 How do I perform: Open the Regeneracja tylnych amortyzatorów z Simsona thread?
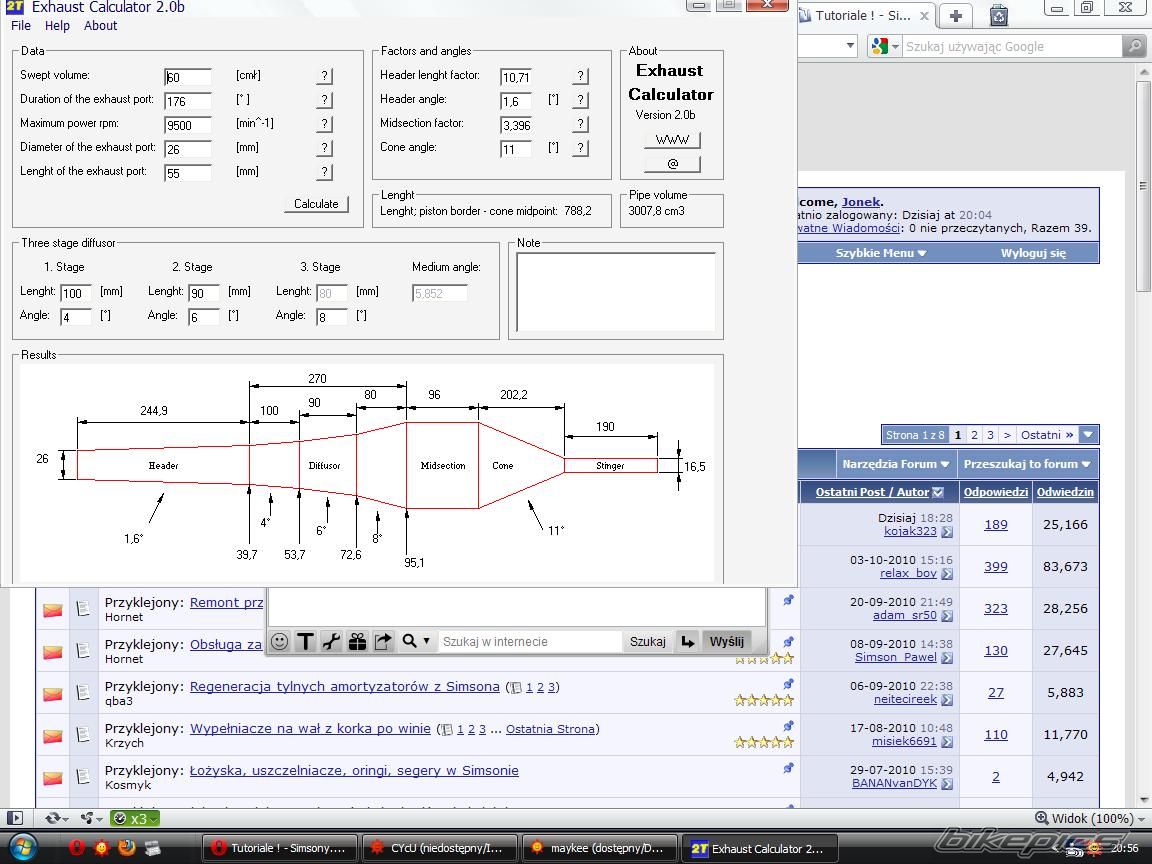tap(344, 687)
